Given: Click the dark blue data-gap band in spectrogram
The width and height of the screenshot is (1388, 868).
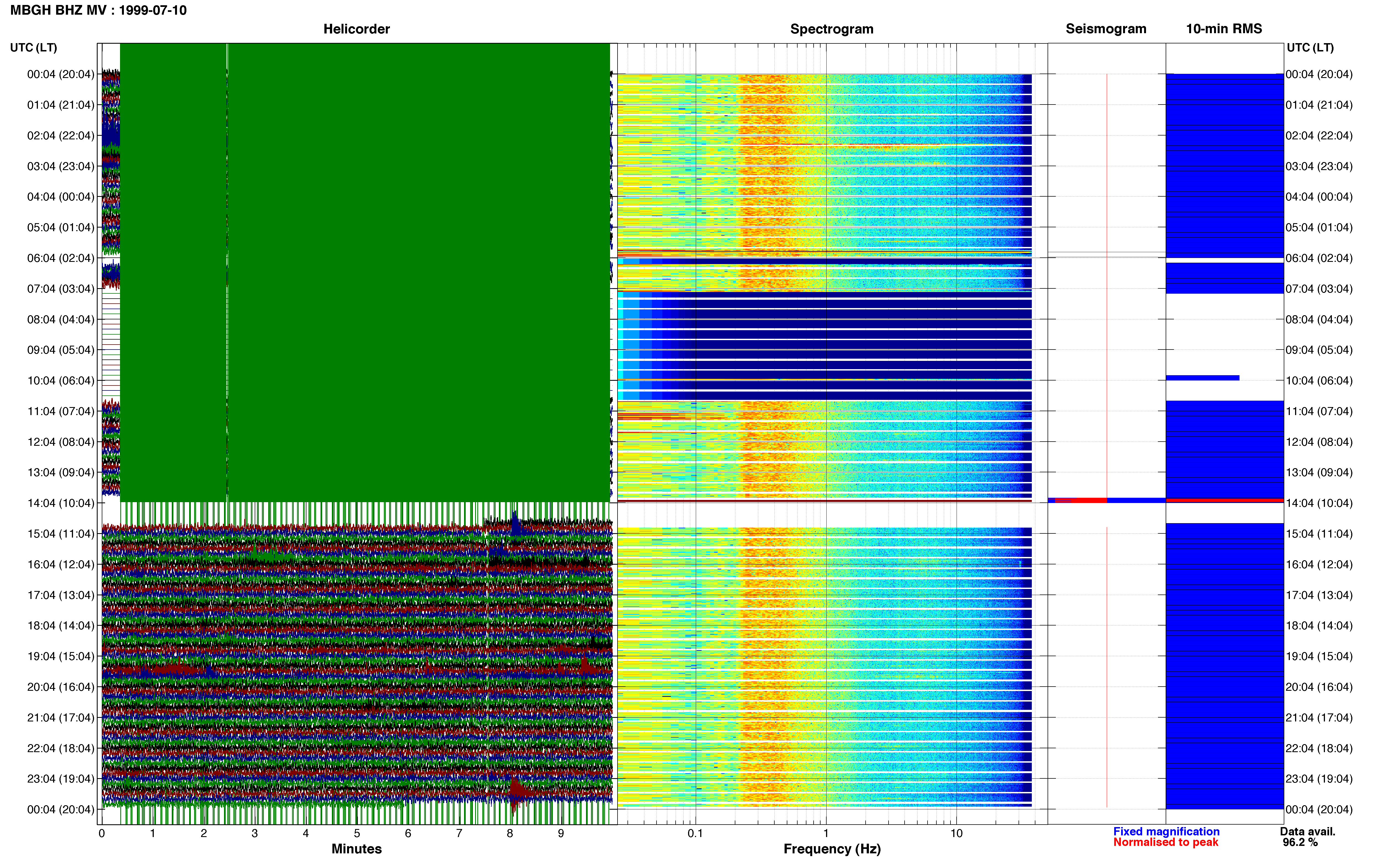Looking at the screenshot, I should click(x=824, y=346).
